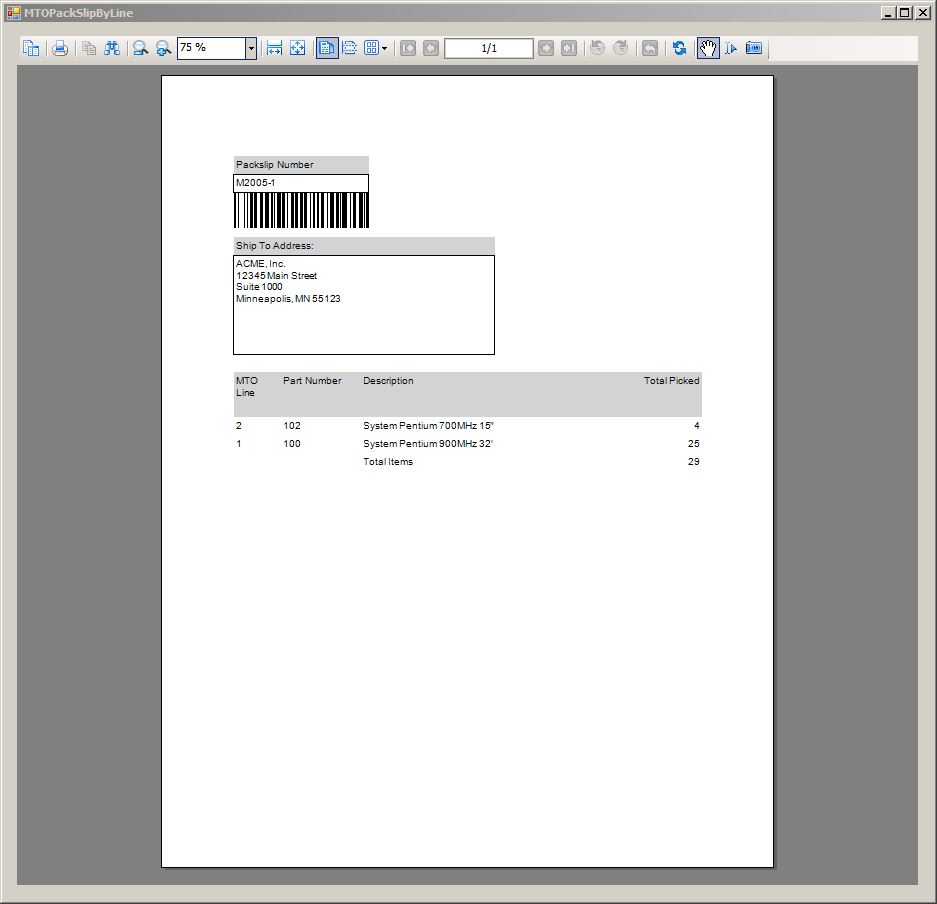Fit whole page in window

(x=297, y=48)
